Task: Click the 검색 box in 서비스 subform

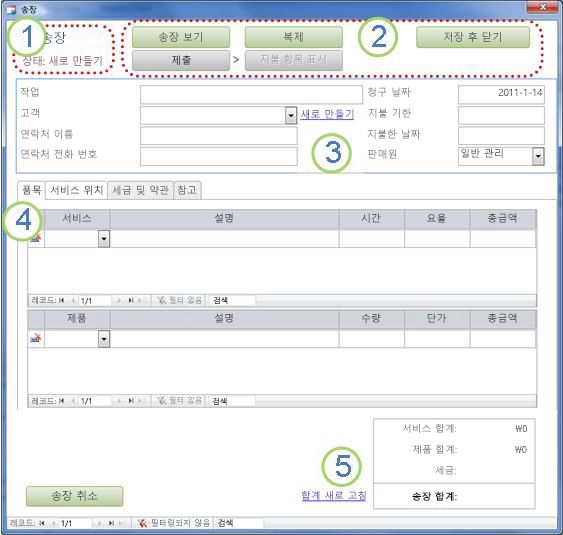Action: tap(232, 300)
